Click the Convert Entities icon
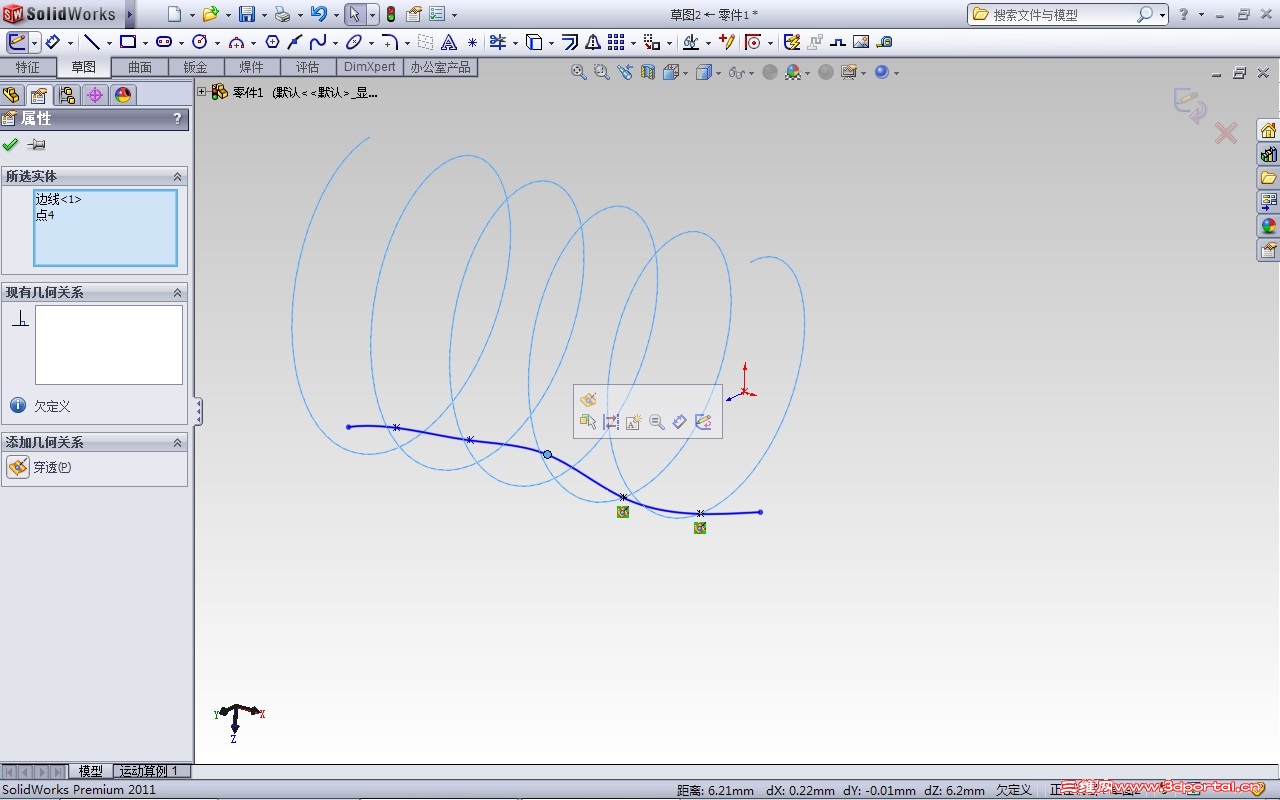Screen dimensions: 1280x800 pyautogui.click(x=534, y=42)
